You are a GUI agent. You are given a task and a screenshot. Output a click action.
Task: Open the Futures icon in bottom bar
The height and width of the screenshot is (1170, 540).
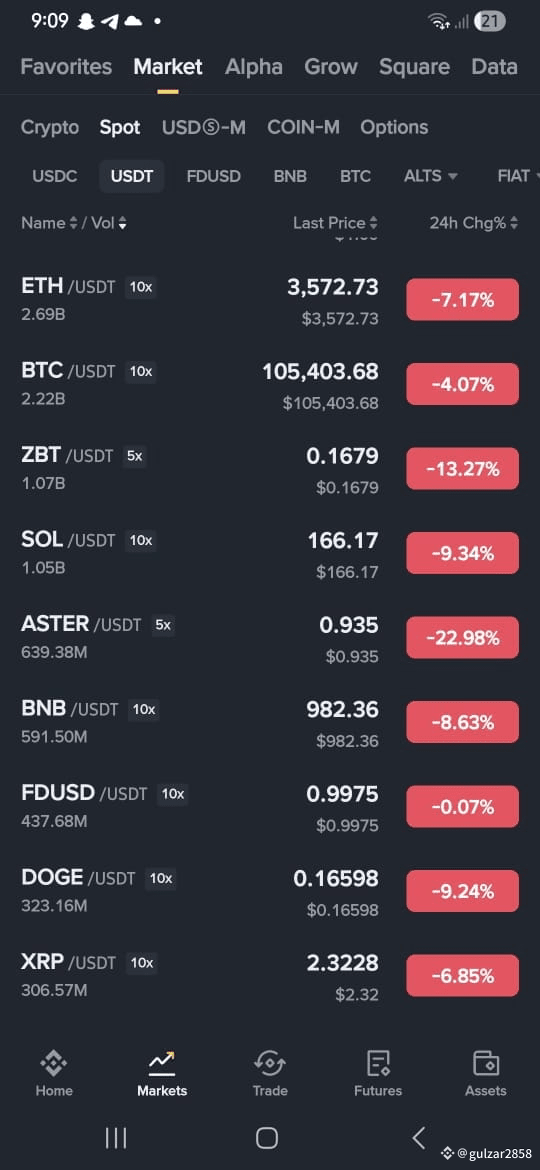pos(378,1061)
